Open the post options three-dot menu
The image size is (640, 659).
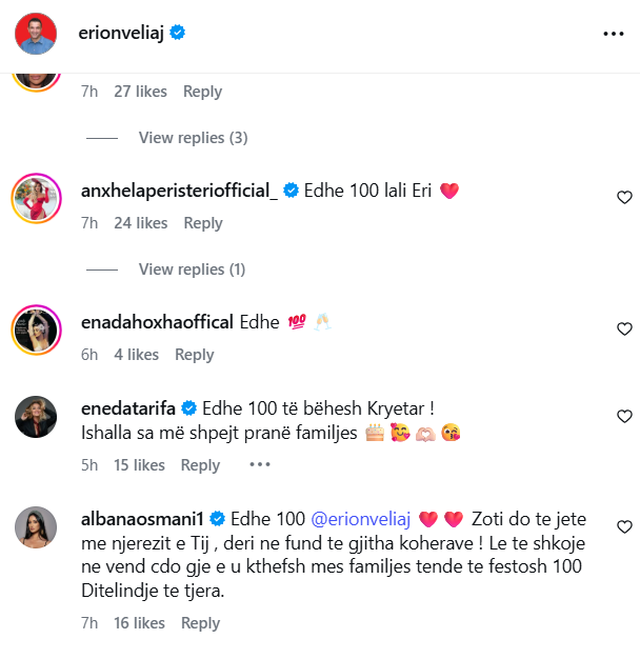tap(613, 33)
